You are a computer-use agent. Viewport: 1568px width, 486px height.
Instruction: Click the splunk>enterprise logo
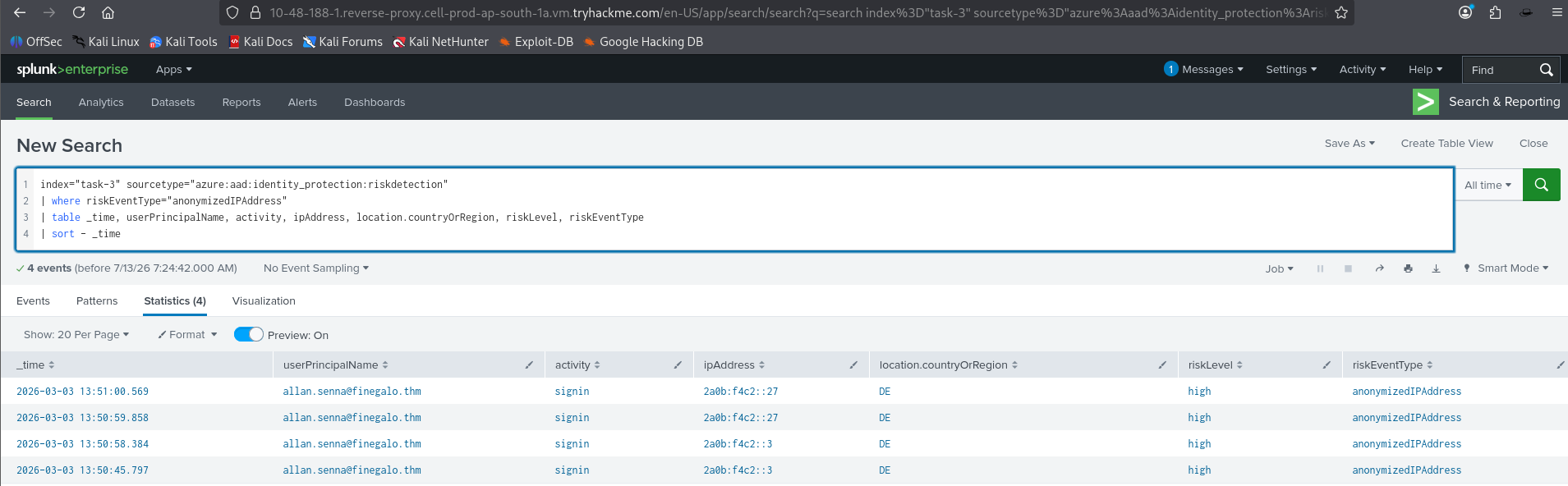pyautogui.click(x=72, y=69)
